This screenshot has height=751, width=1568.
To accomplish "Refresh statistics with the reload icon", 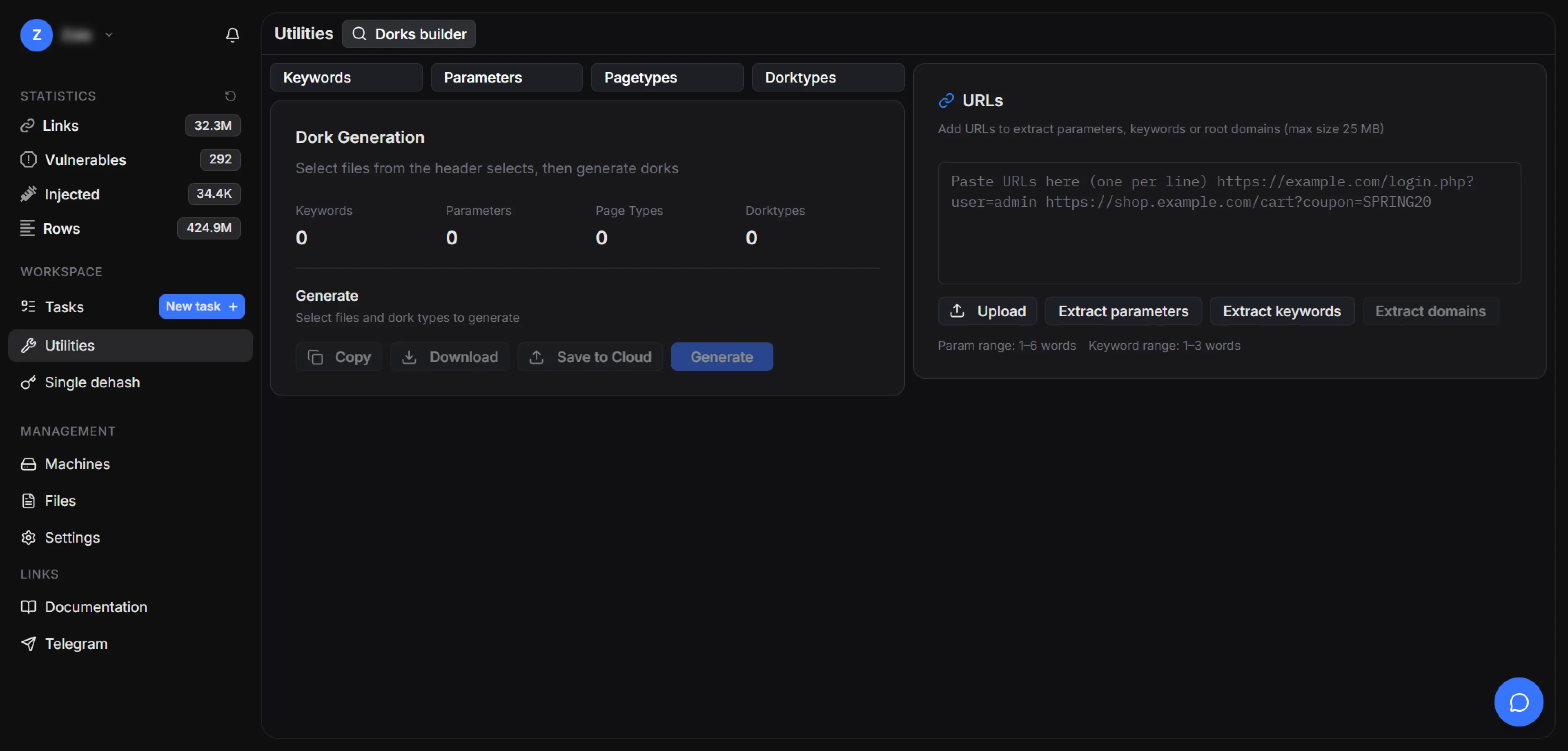I will [x=230, y=96].
